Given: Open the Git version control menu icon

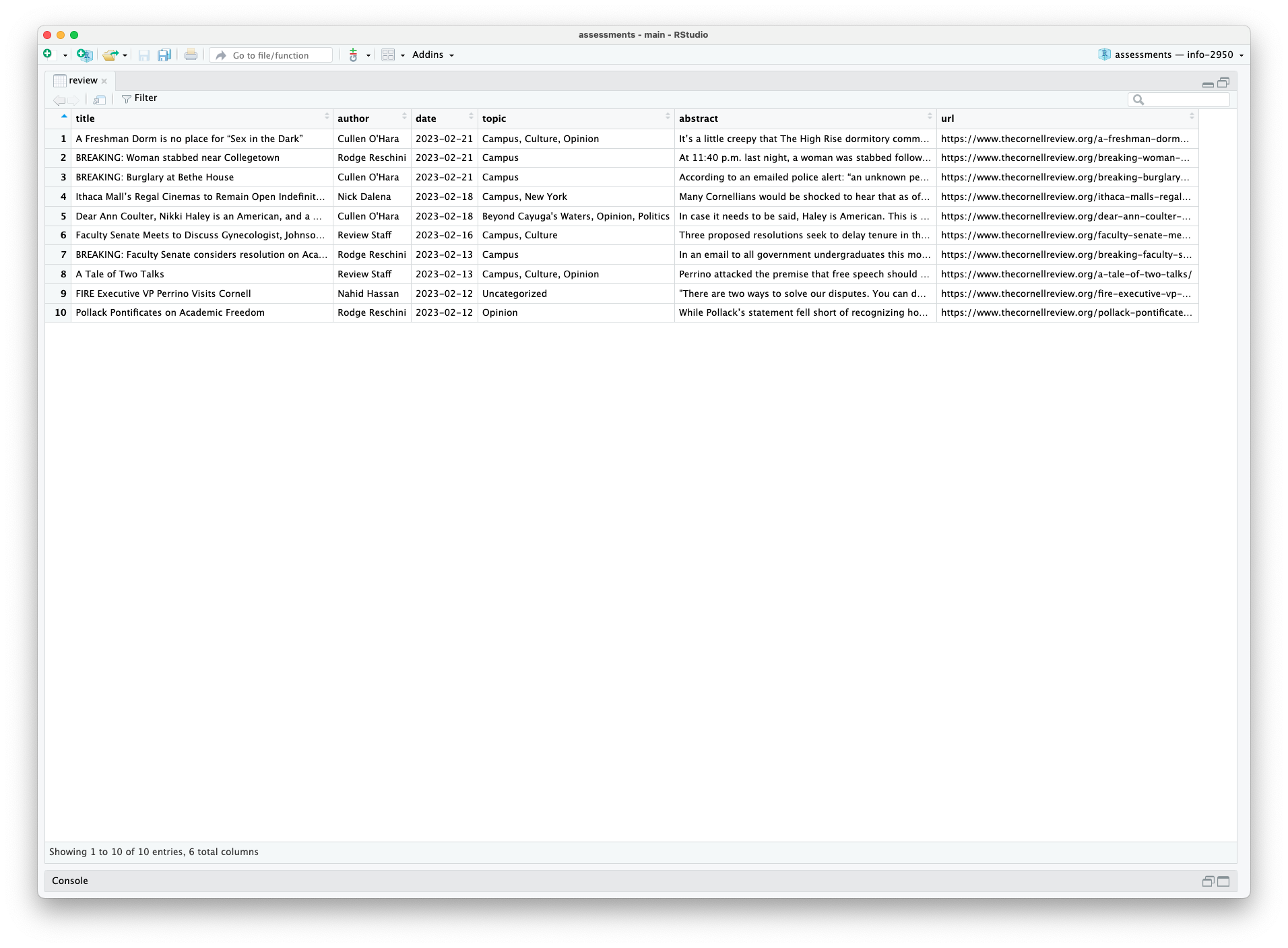Looking at the screenshot, I should pyautogui.click(x=354, y=55).
